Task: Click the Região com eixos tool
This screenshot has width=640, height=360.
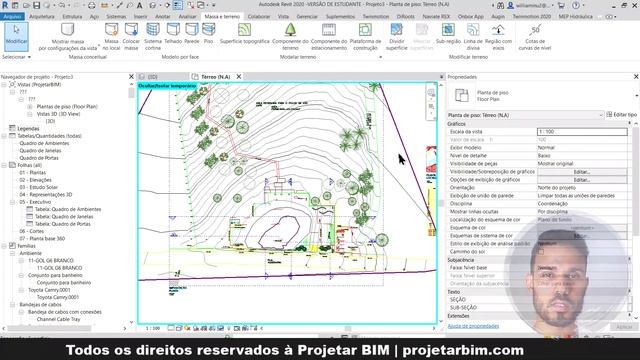Action: click(x=498, y=37)
